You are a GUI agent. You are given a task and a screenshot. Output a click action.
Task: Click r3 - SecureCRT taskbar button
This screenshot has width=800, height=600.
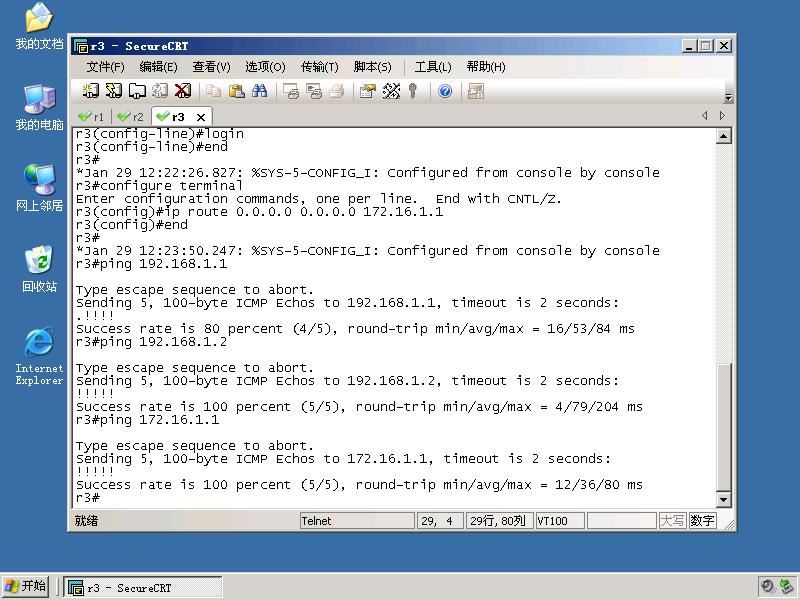tap(143, 588)
